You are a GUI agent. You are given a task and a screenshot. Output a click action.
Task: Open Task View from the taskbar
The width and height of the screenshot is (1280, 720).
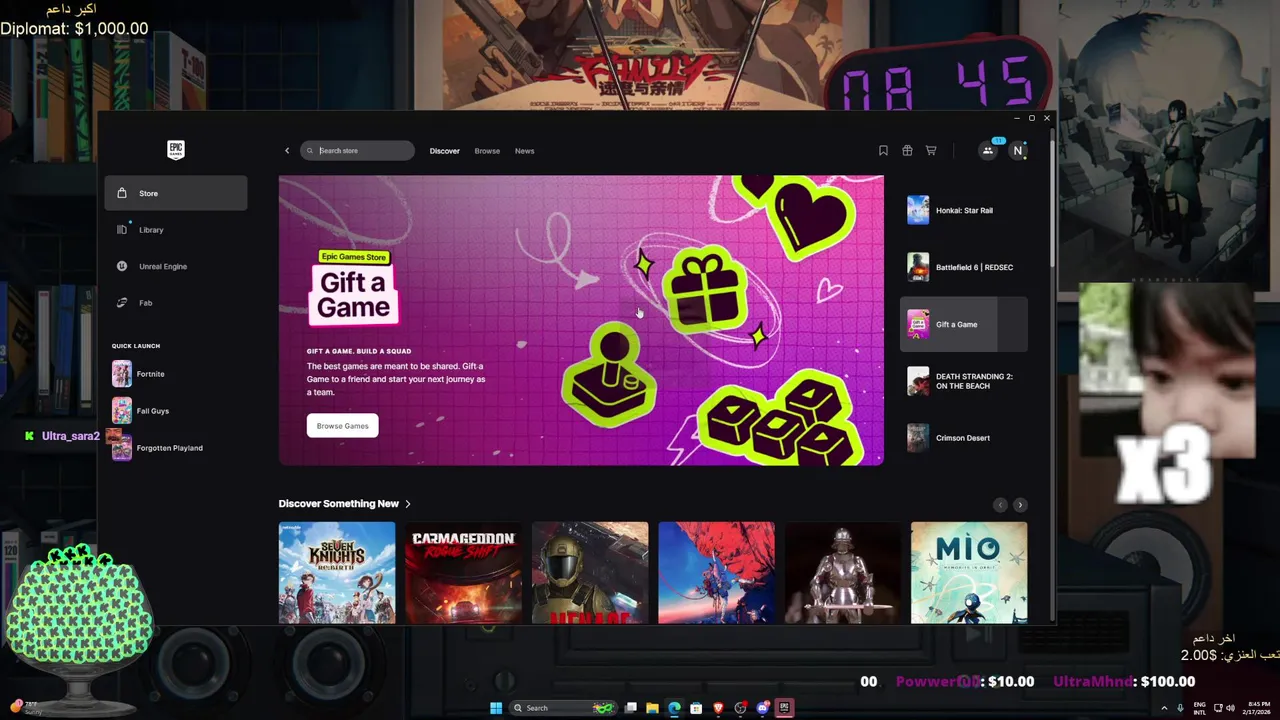point(630,708)
